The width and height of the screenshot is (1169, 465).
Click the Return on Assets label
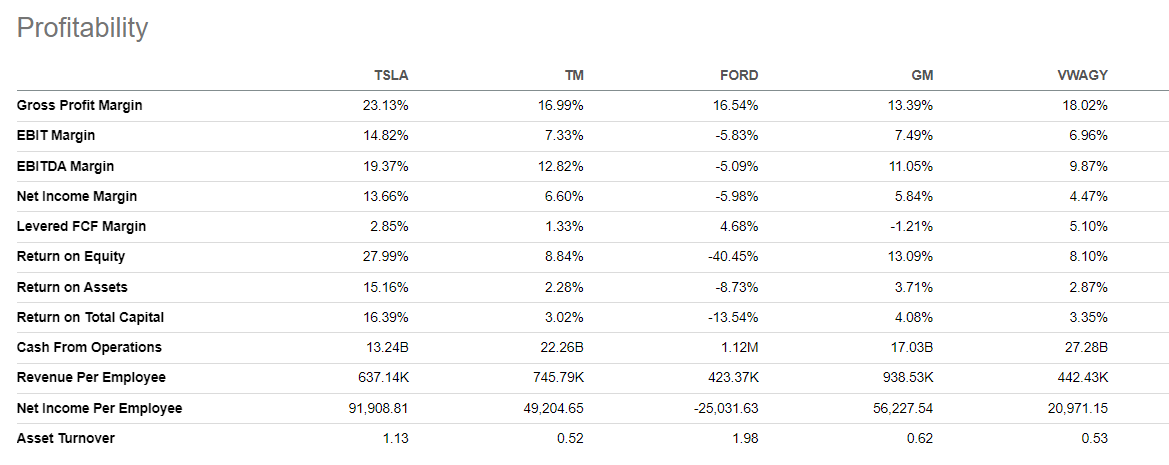click(x=71, y=287)
